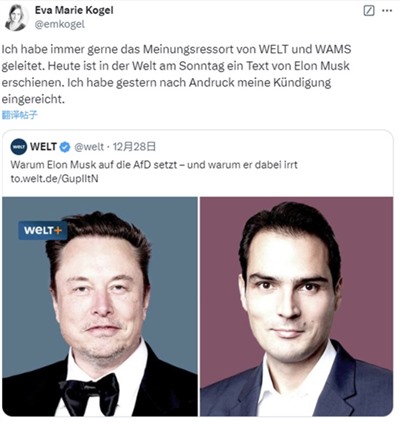Click the tweet line starting 'Ich habe immer gerne'
This screenshot has height=422, width=400.
176,49
